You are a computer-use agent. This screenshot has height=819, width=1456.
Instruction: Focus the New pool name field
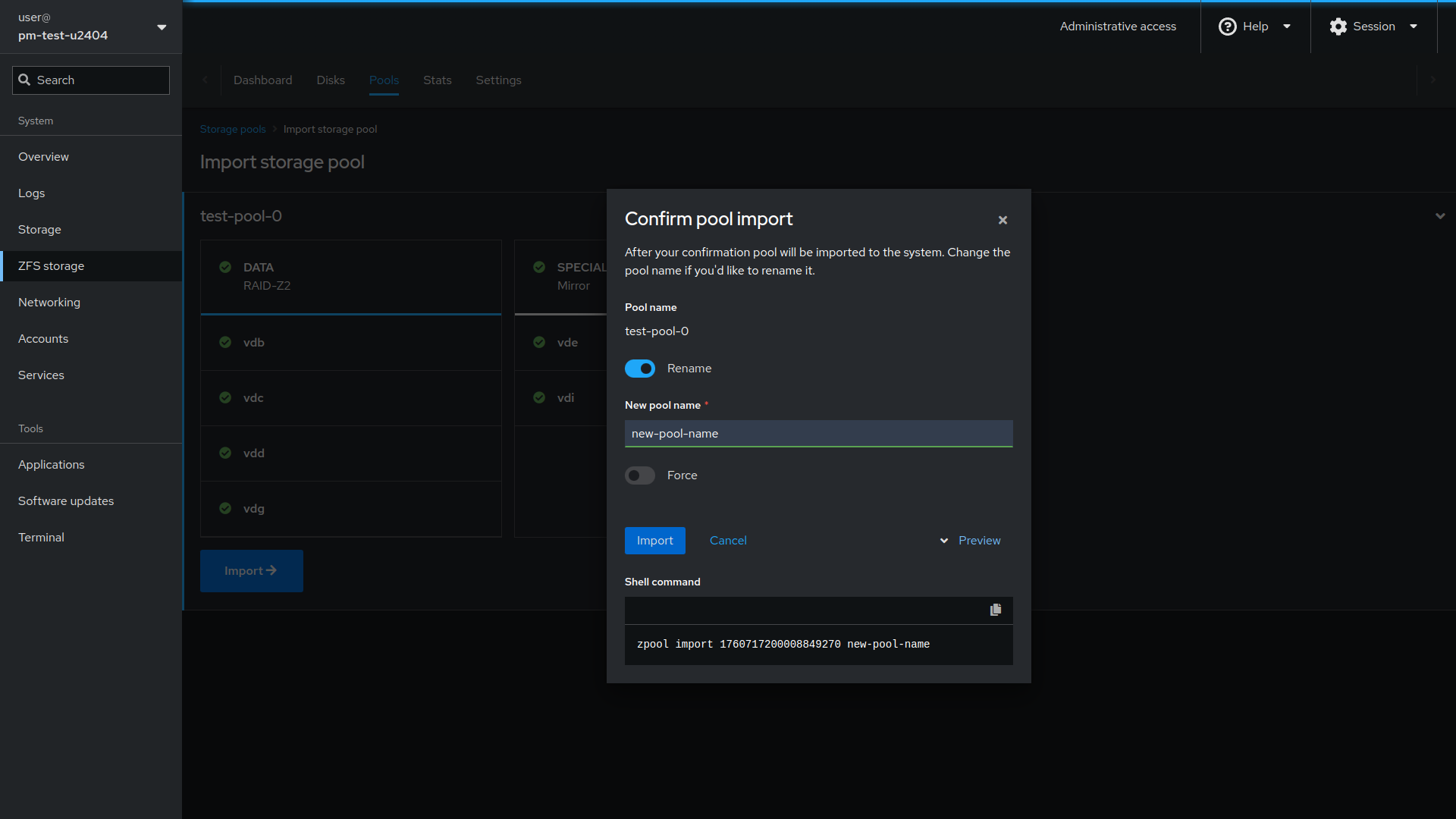pos(819,434)
